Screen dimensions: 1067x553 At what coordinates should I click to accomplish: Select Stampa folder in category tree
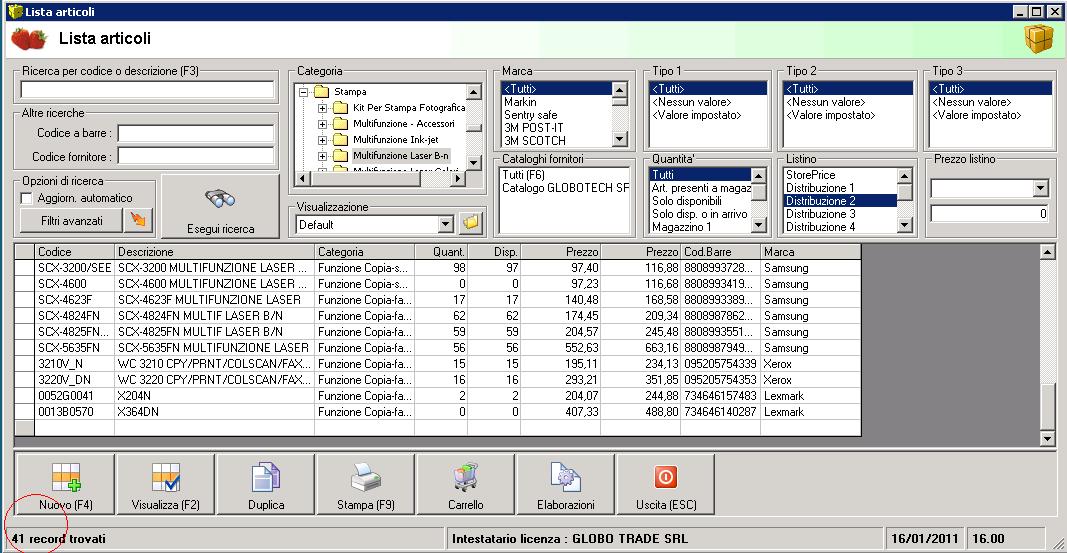(x=350, y=91)
